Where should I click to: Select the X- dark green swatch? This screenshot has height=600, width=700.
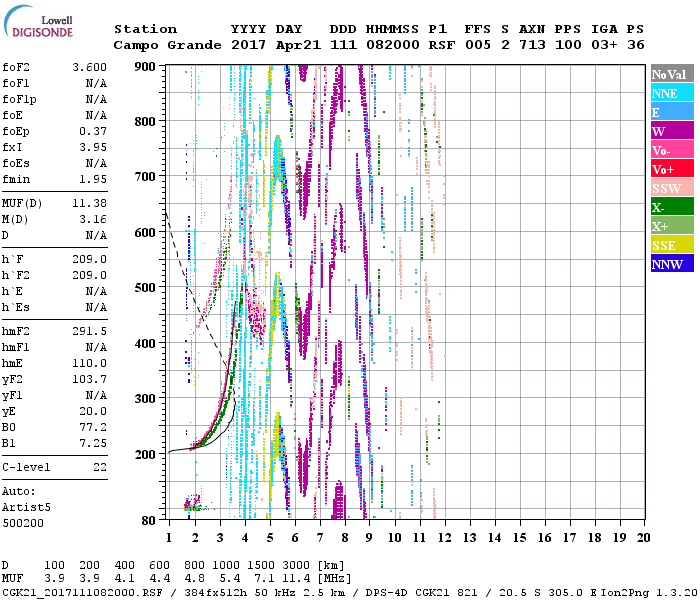[672, 207]
